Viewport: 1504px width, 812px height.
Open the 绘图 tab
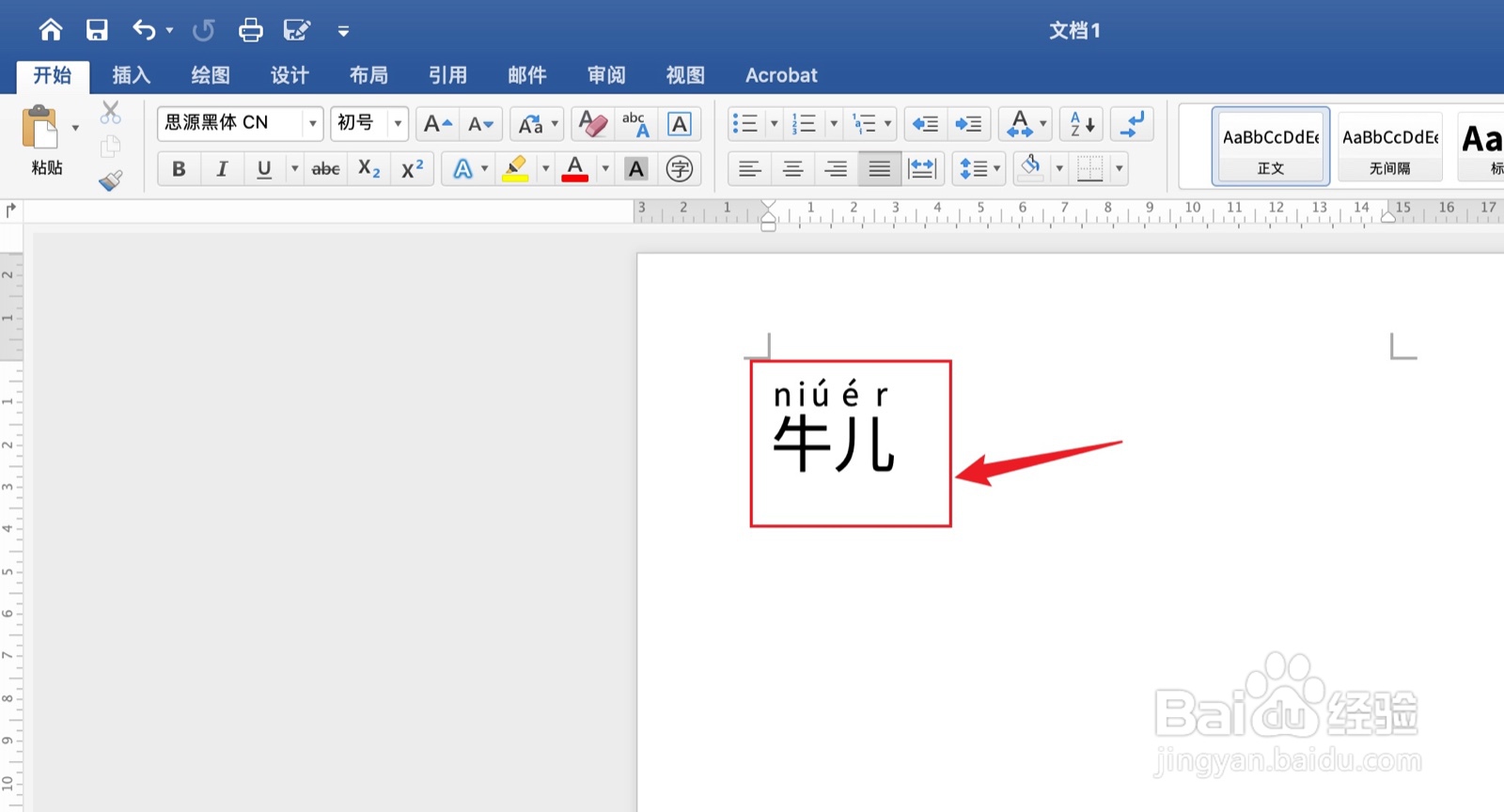[211, 75]
